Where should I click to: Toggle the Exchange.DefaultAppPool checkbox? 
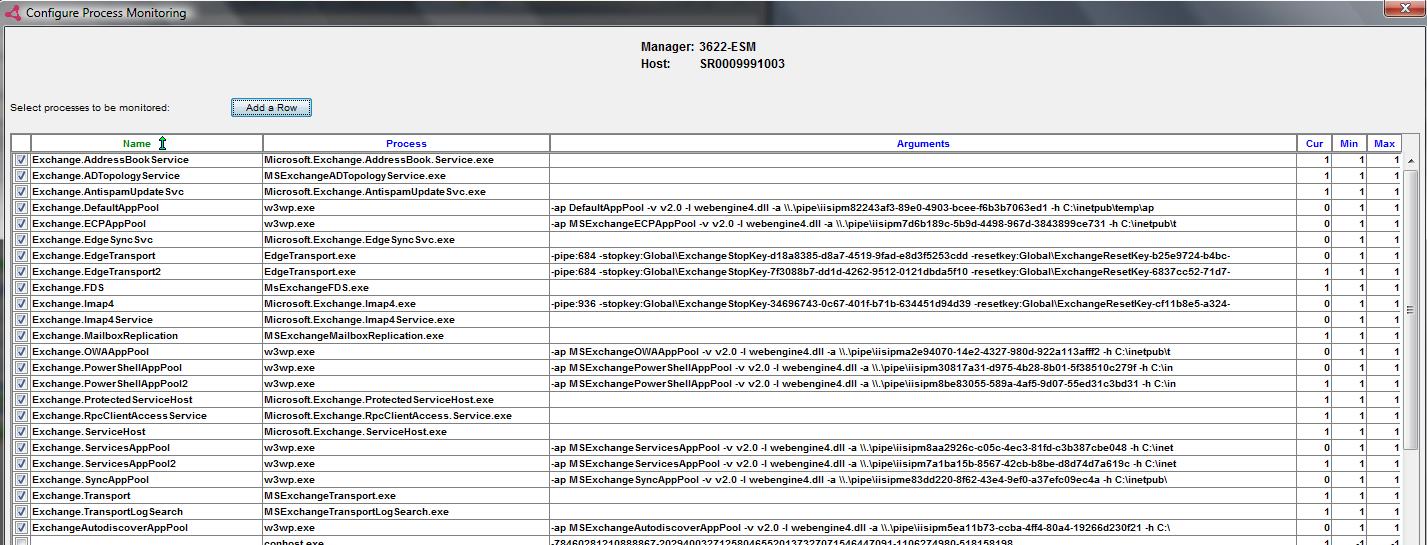tap(21, 208)
